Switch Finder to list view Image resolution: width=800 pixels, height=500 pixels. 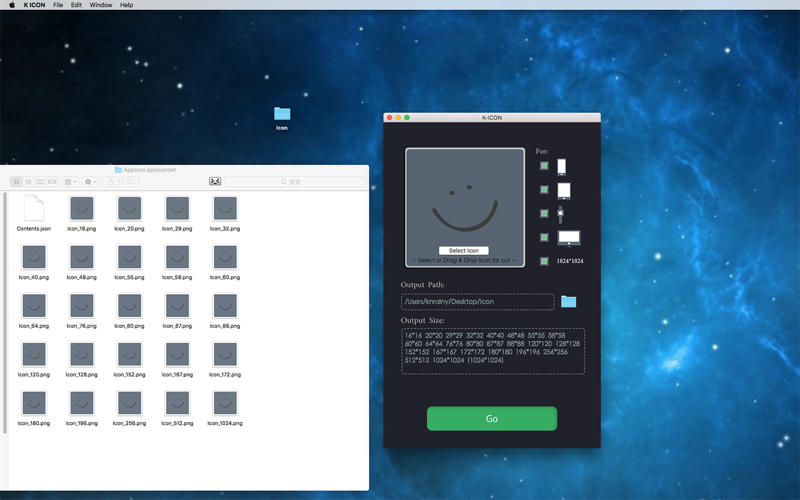coord(28,182)
